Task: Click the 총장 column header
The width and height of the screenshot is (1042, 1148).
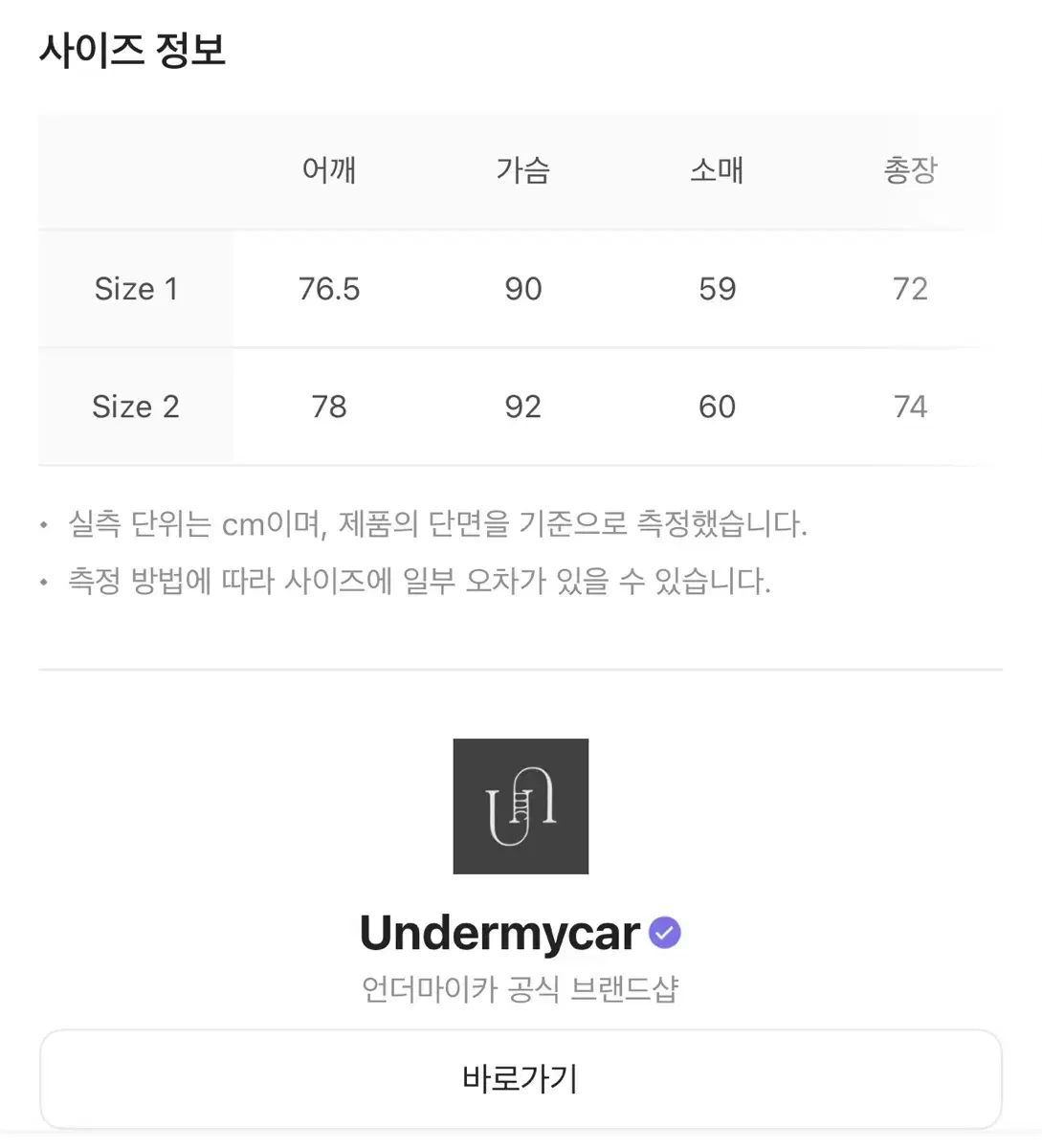Action: [910, 170]
